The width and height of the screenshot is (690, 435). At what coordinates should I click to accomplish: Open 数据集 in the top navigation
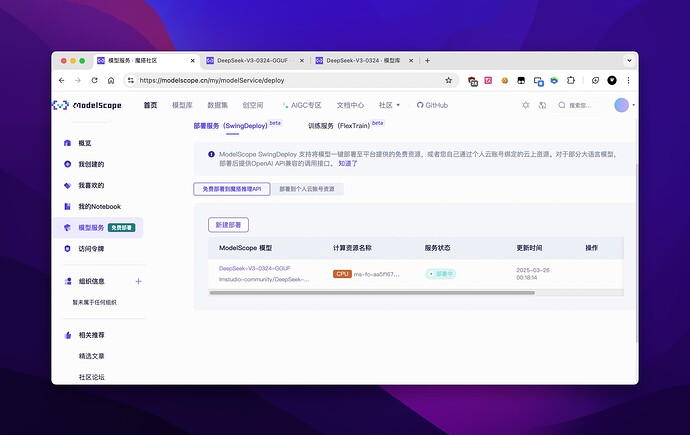click(217, 105)
